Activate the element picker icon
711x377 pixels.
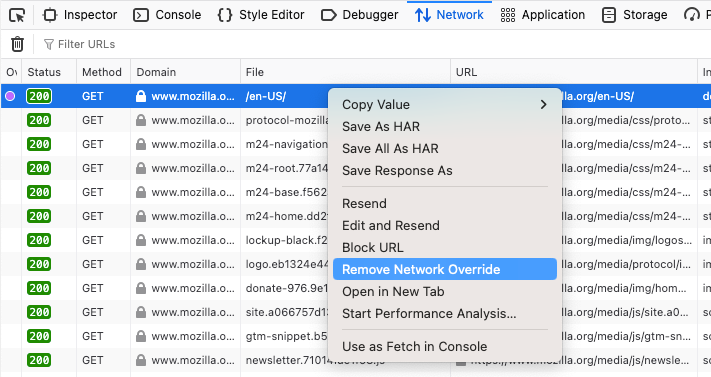[x=17, y=15]
